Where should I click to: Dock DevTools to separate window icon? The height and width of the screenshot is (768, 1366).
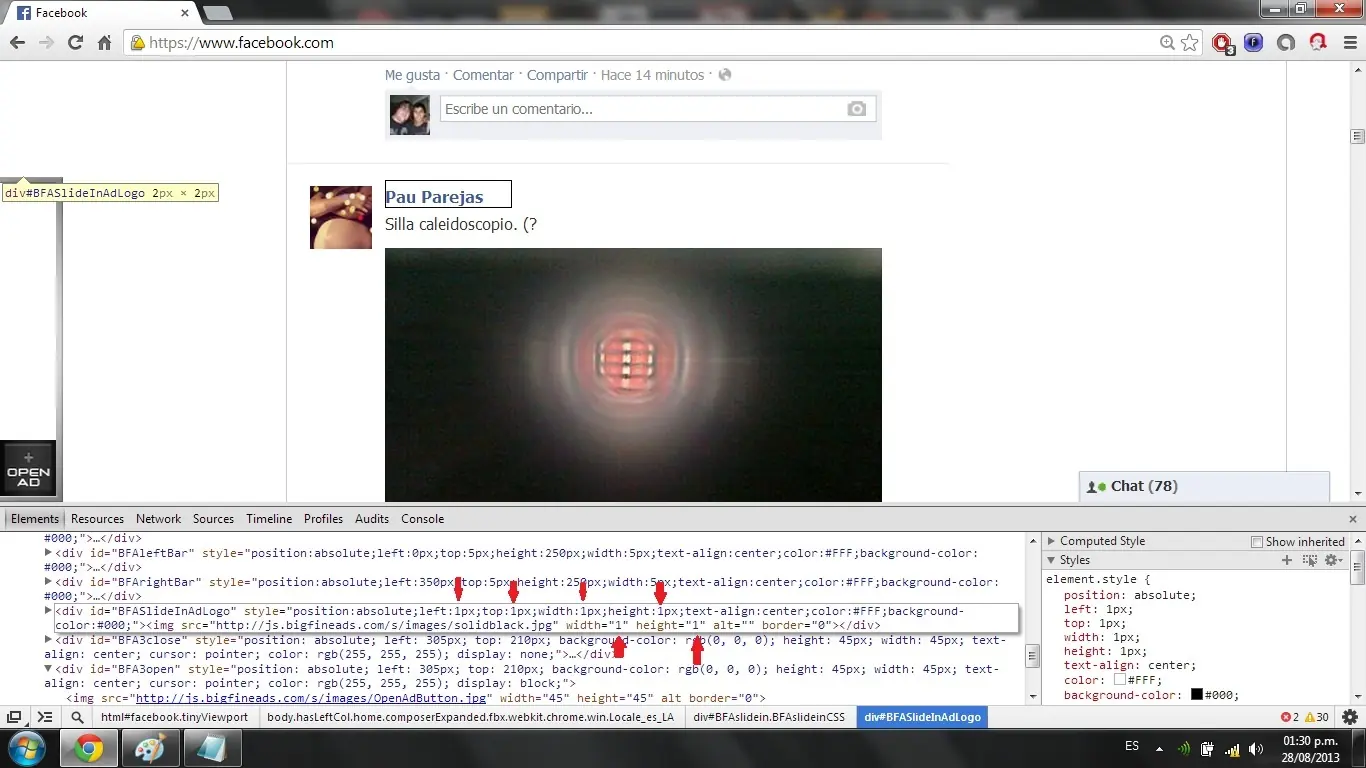pyautogui.click(x=15, y=717)
